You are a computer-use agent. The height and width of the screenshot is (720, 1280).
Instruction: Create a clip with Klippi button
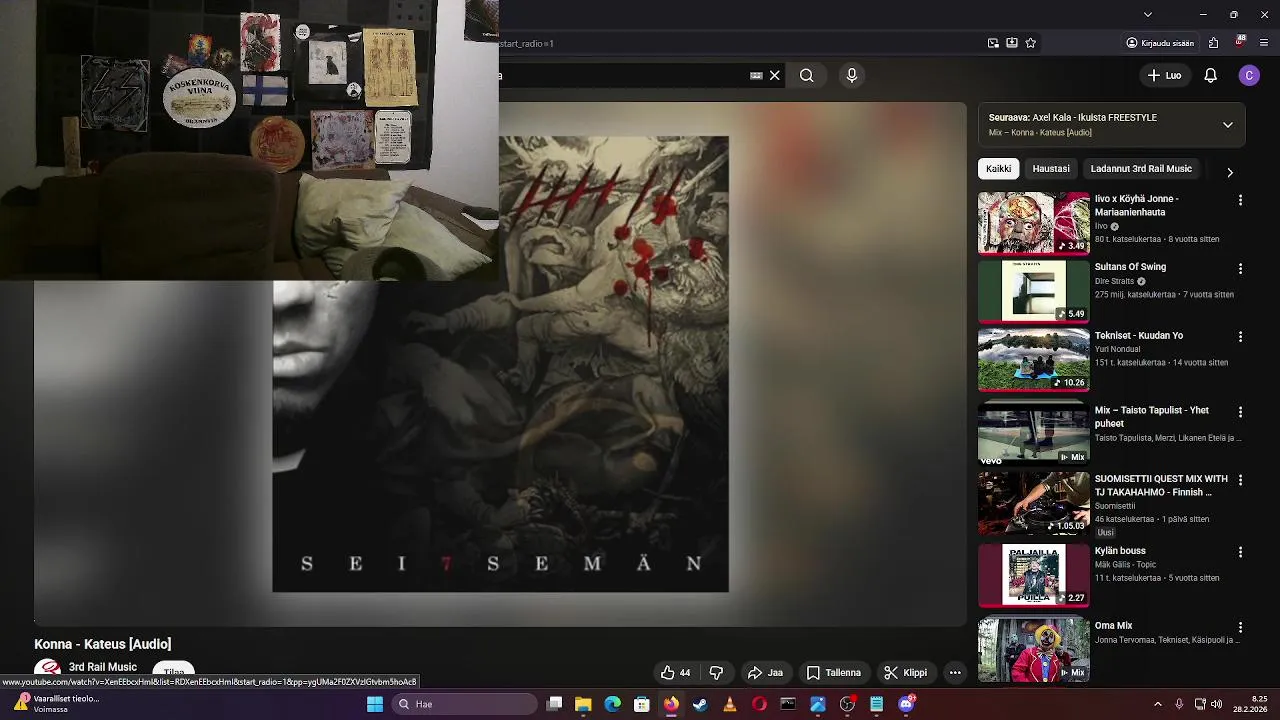(905, 672)
